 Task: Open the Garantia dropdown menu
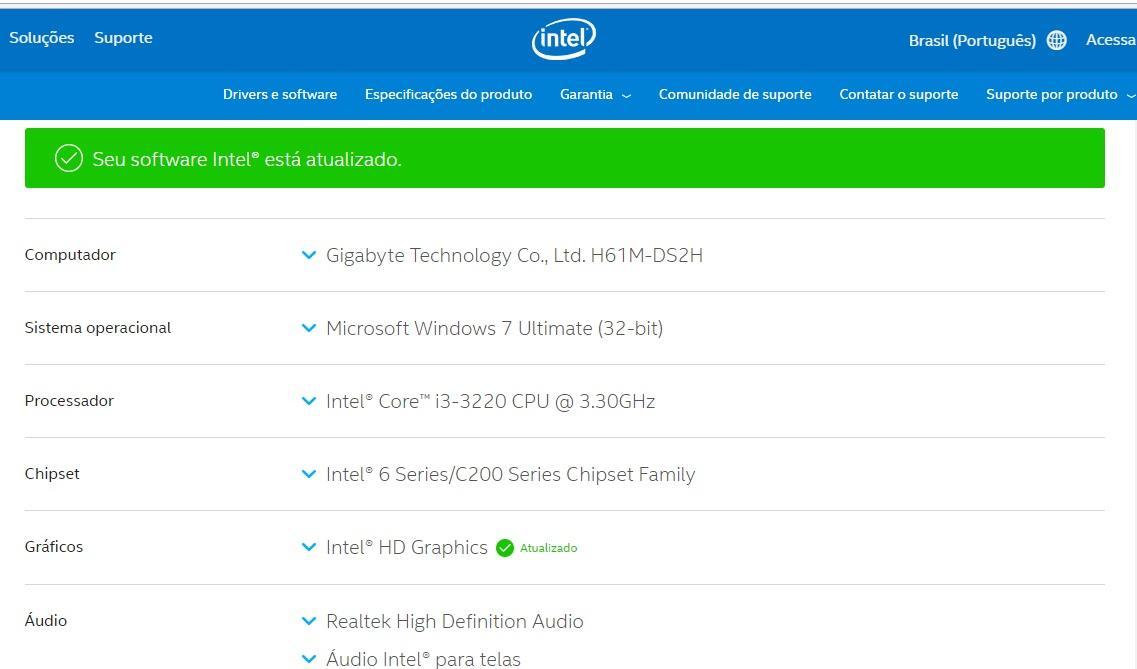pyautogui.click(x=595, y=94)
